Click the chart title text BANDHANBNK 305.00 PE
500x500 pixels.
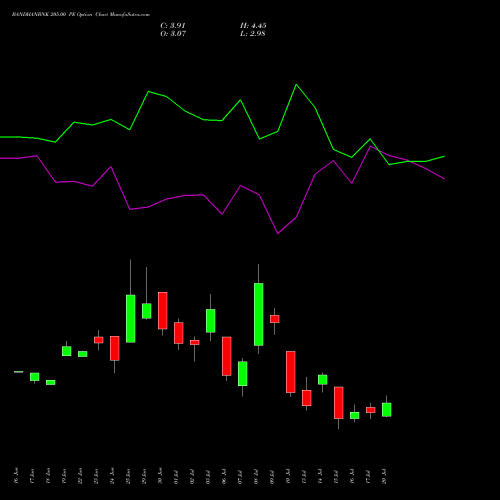(44, 15)
